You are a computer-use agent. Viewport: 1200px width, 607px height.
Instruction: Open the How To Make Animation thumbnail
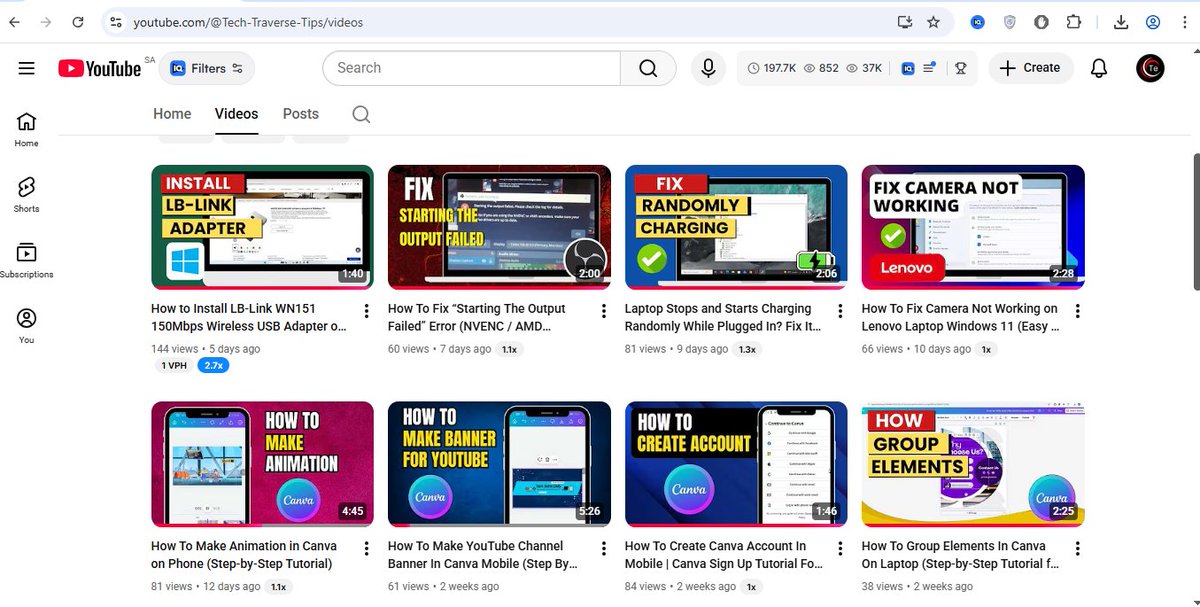pos(262,464)
